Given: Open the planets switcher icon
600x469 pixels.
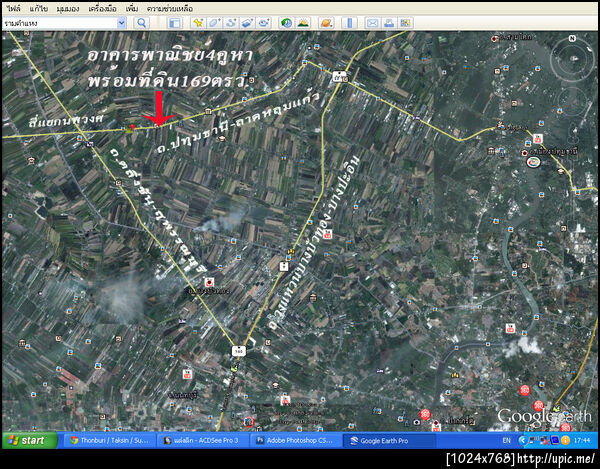Looking at the screenshot, I should 326,23.
